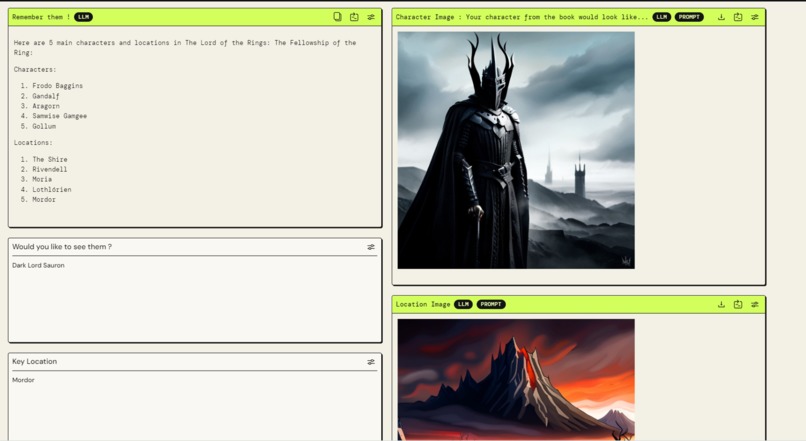The image size is (806, 441).
Task: Click PROMPT badge in Character Image header
Action: [x=689, y=17]
